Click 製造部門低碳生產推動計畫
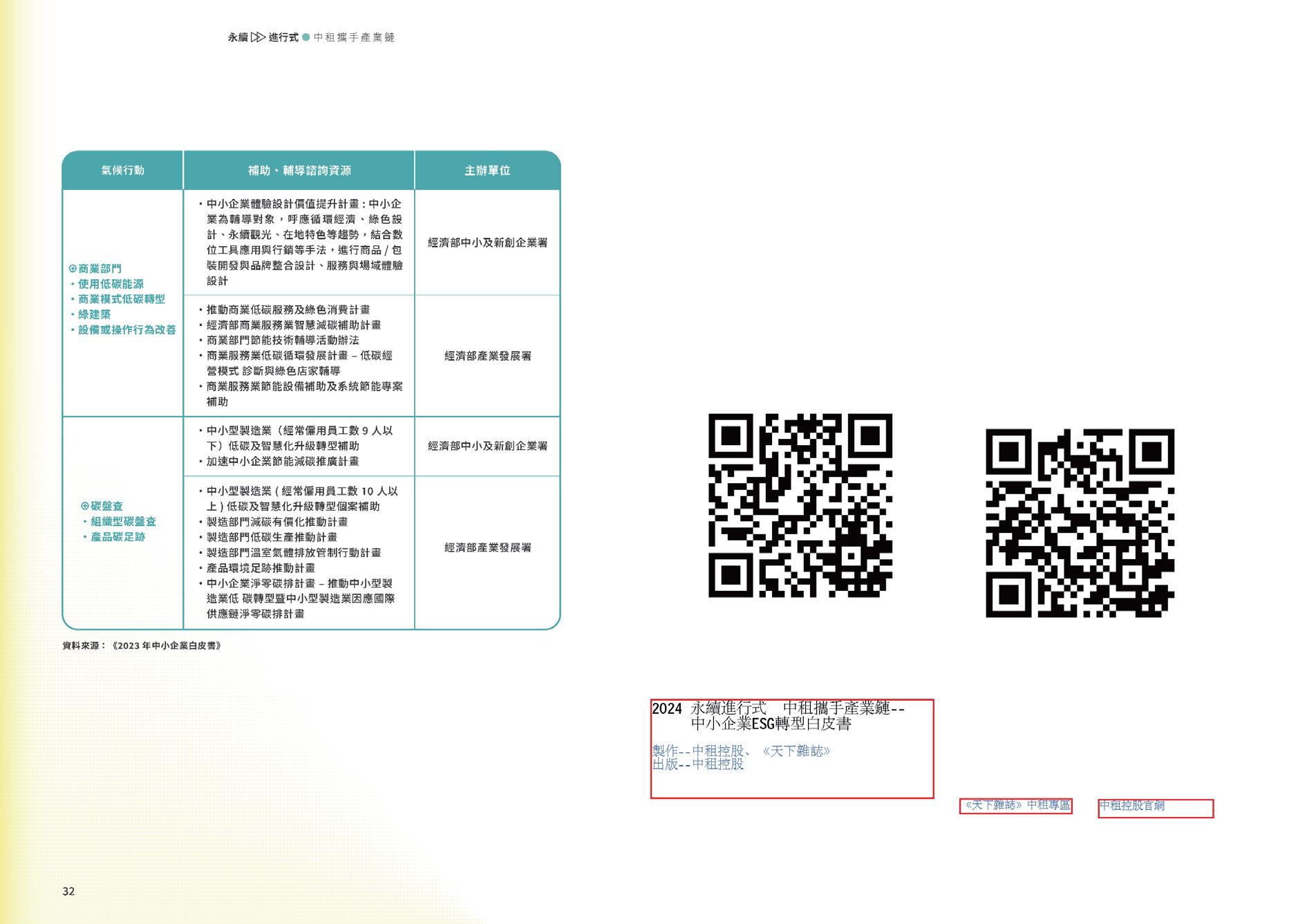 (x=267, y=537)
